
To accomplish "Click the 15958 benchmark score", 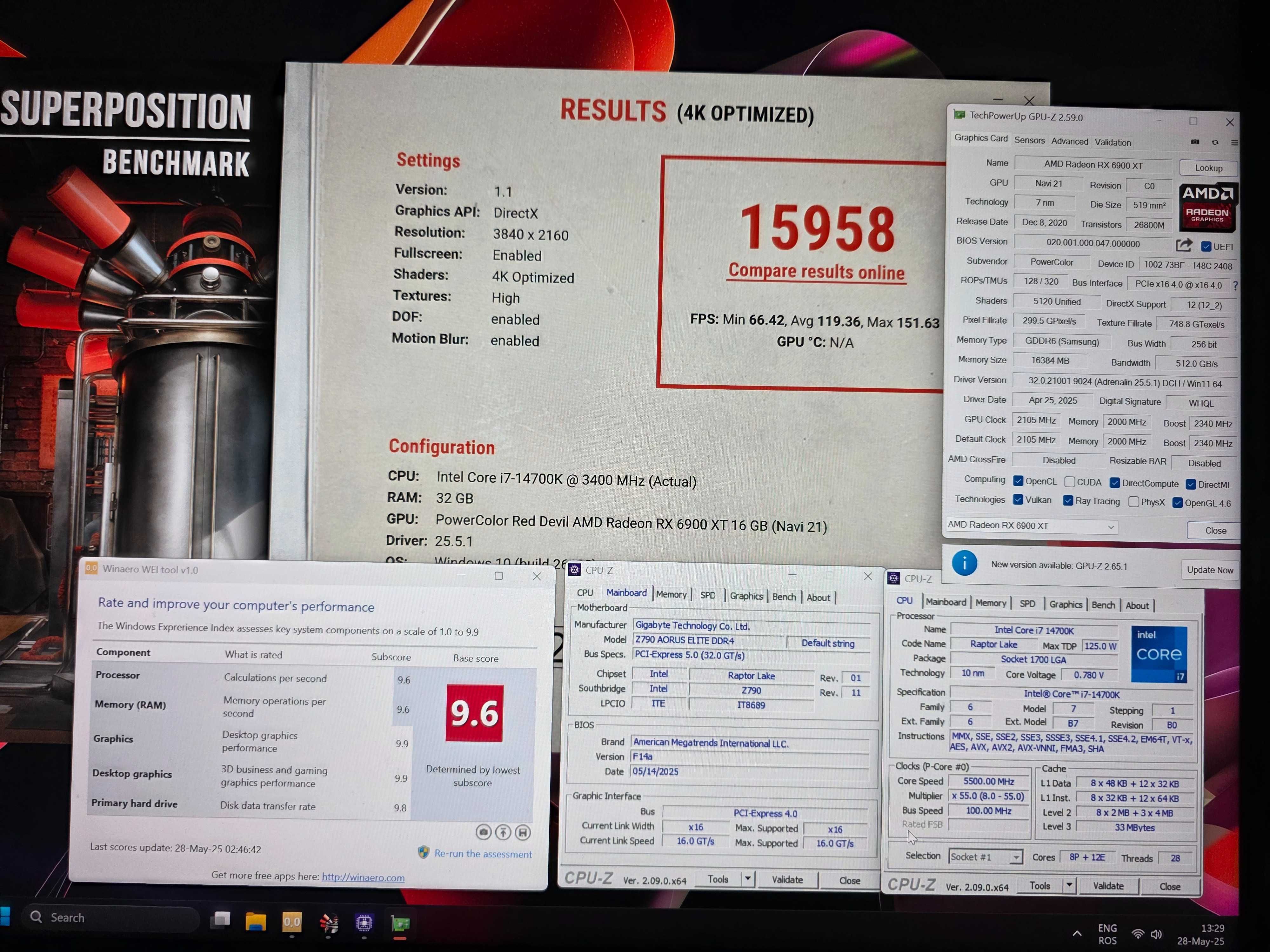I will (x=818, y=228).
